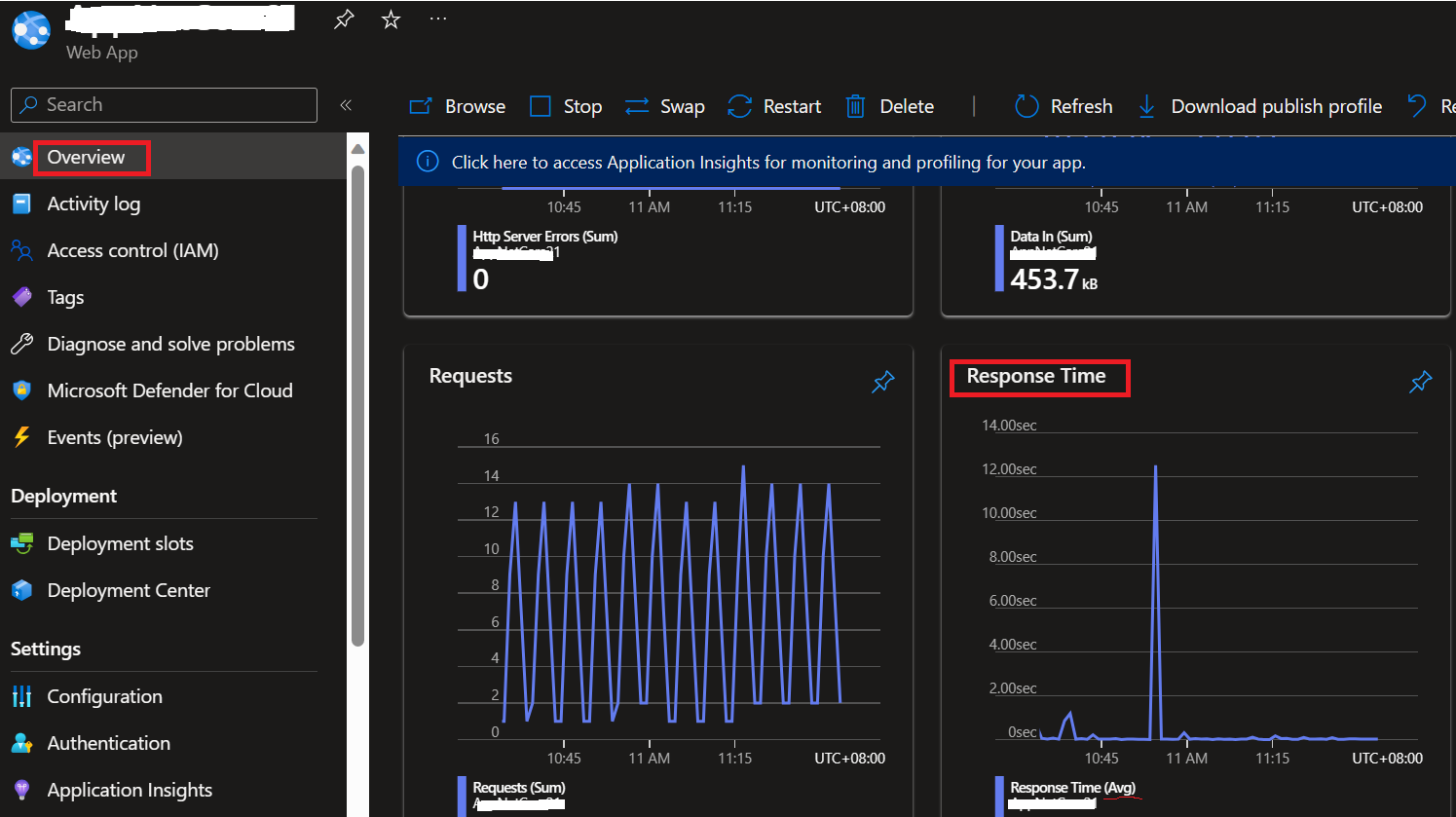Open more commands via ellipsis menu
This screenshot has height=817, width=1456.
pyautogui.click(x=437, y=17)
